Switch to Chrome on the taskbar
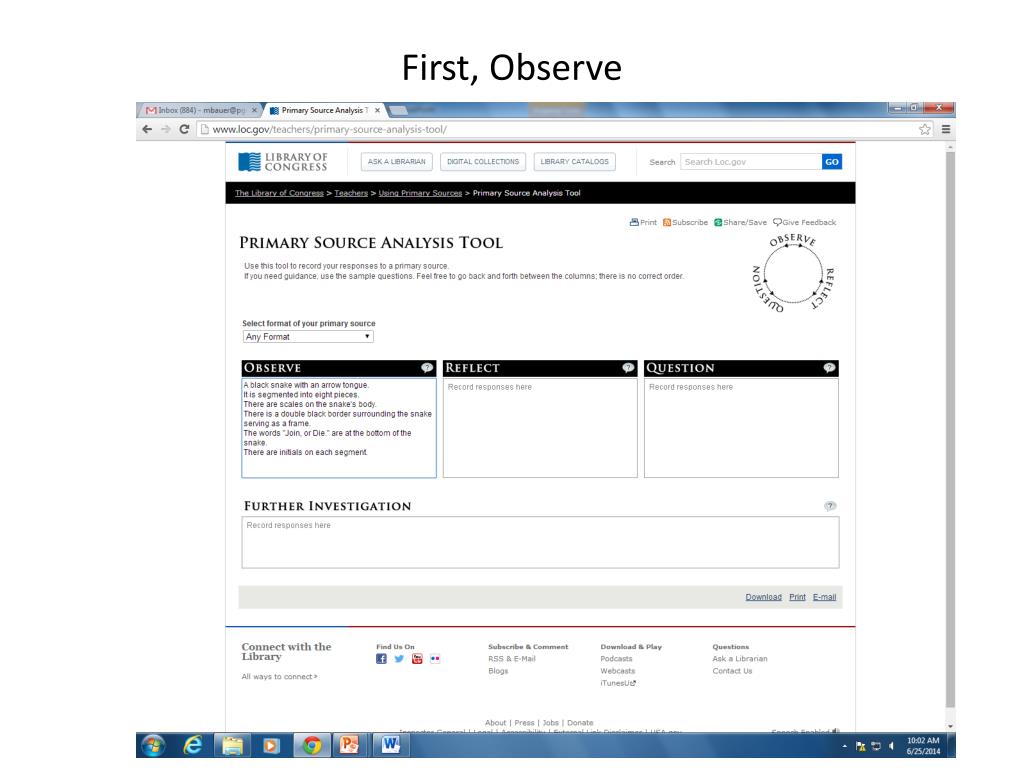This screenshot has height=768, width=1024. [312, 745]
